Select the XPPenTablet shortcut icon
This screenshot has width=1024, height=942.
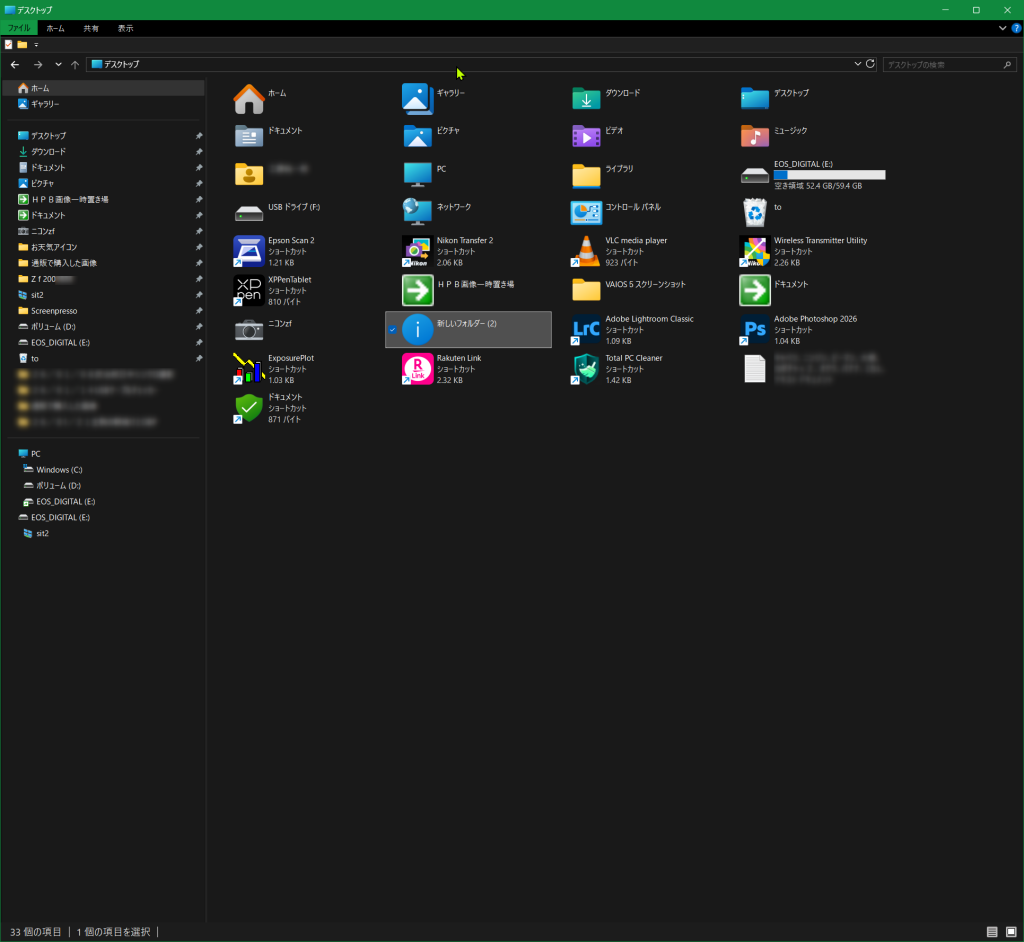248,290
